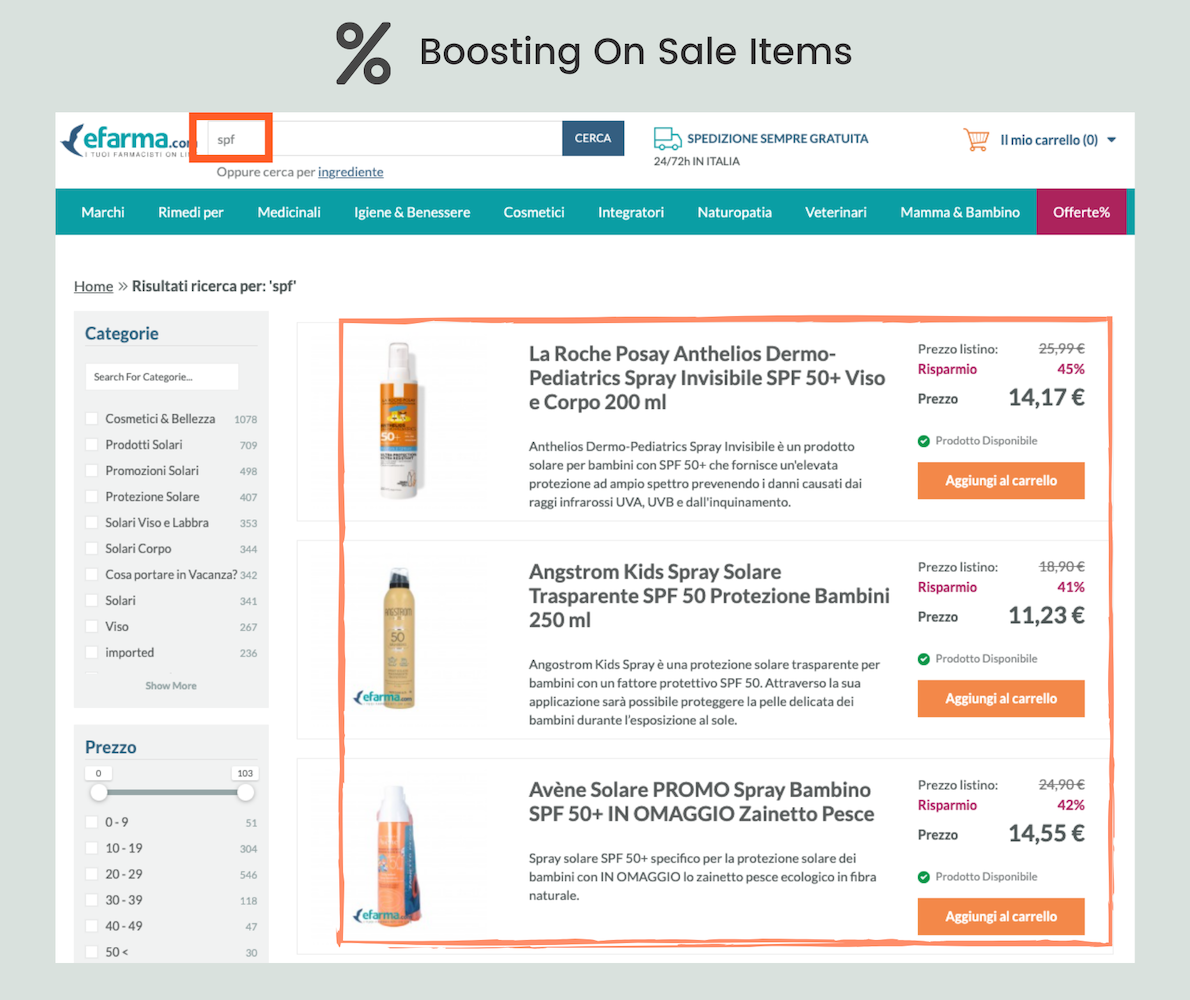This screenshot has height=1000, width=1190.
Task: Click Avène Solare availability check icon
Action: 924,877
